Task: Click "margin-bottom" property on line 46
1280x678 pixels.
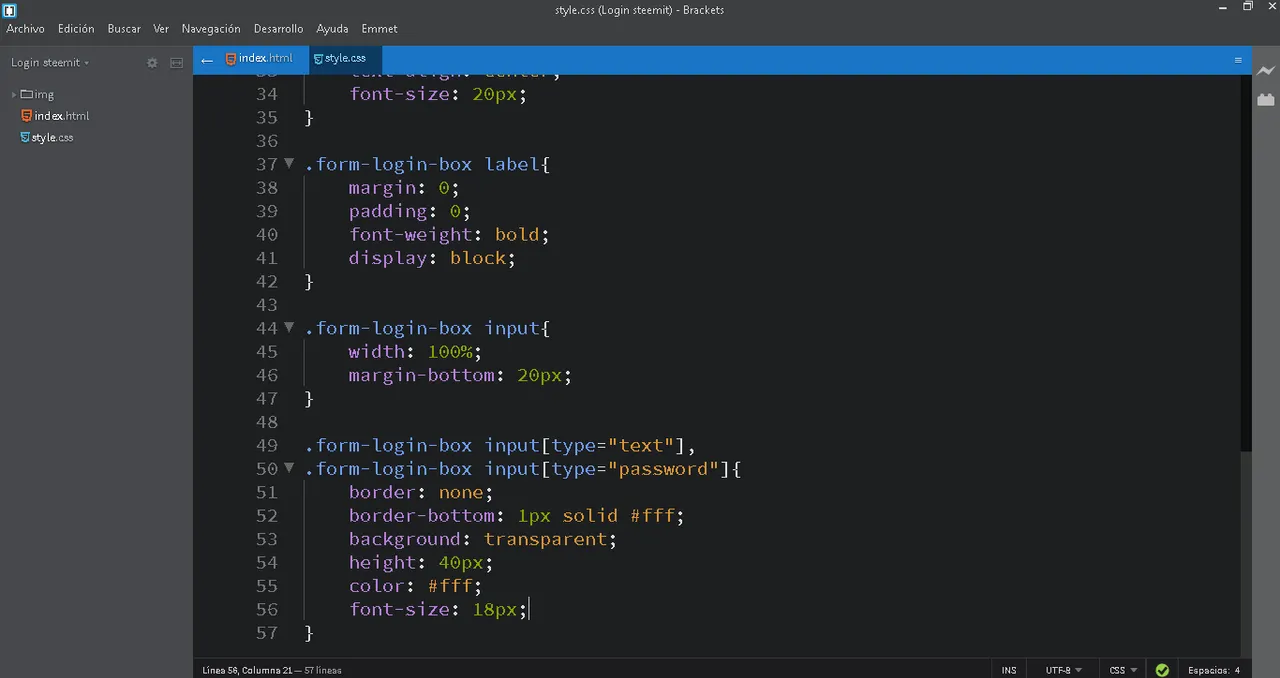Action: [421, 375]
